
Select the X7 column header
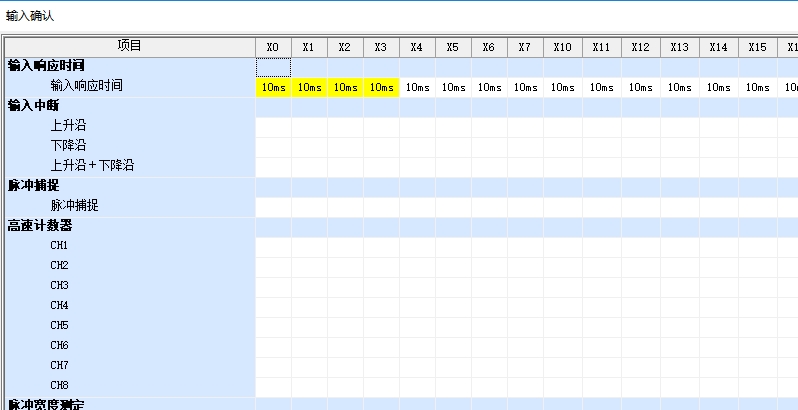click(525, 47)
